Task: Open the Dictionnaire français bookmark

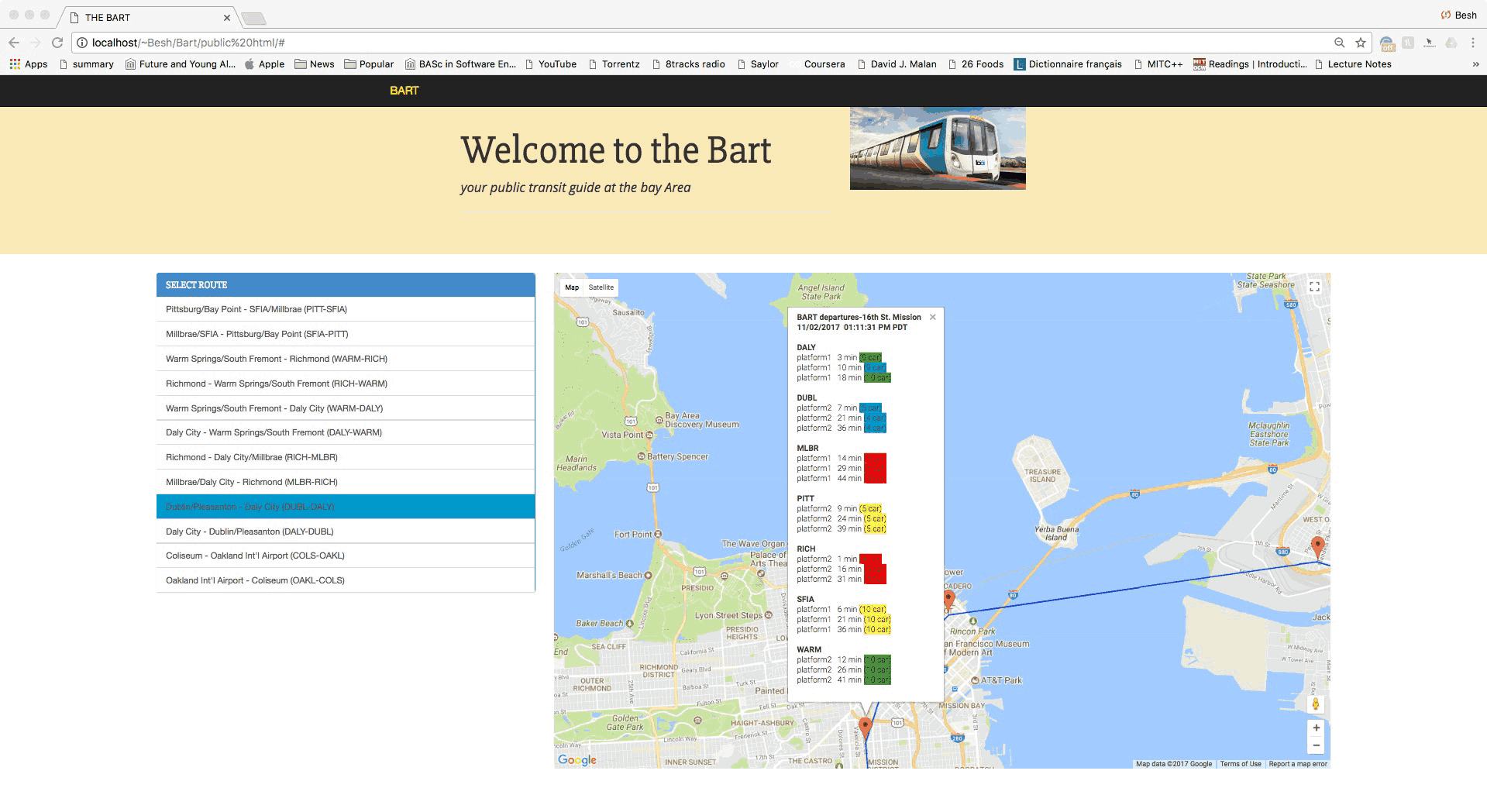Action: pyautogui.click(x=1068, y=64)
